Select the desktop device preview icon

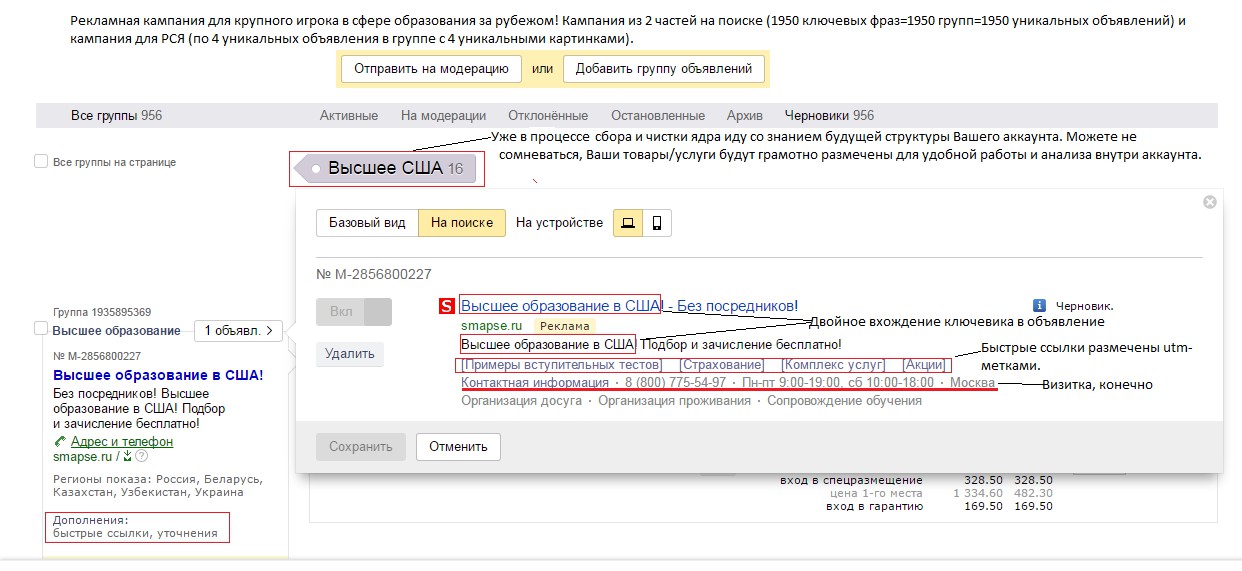pyautogui.click(x=628, y=223)
